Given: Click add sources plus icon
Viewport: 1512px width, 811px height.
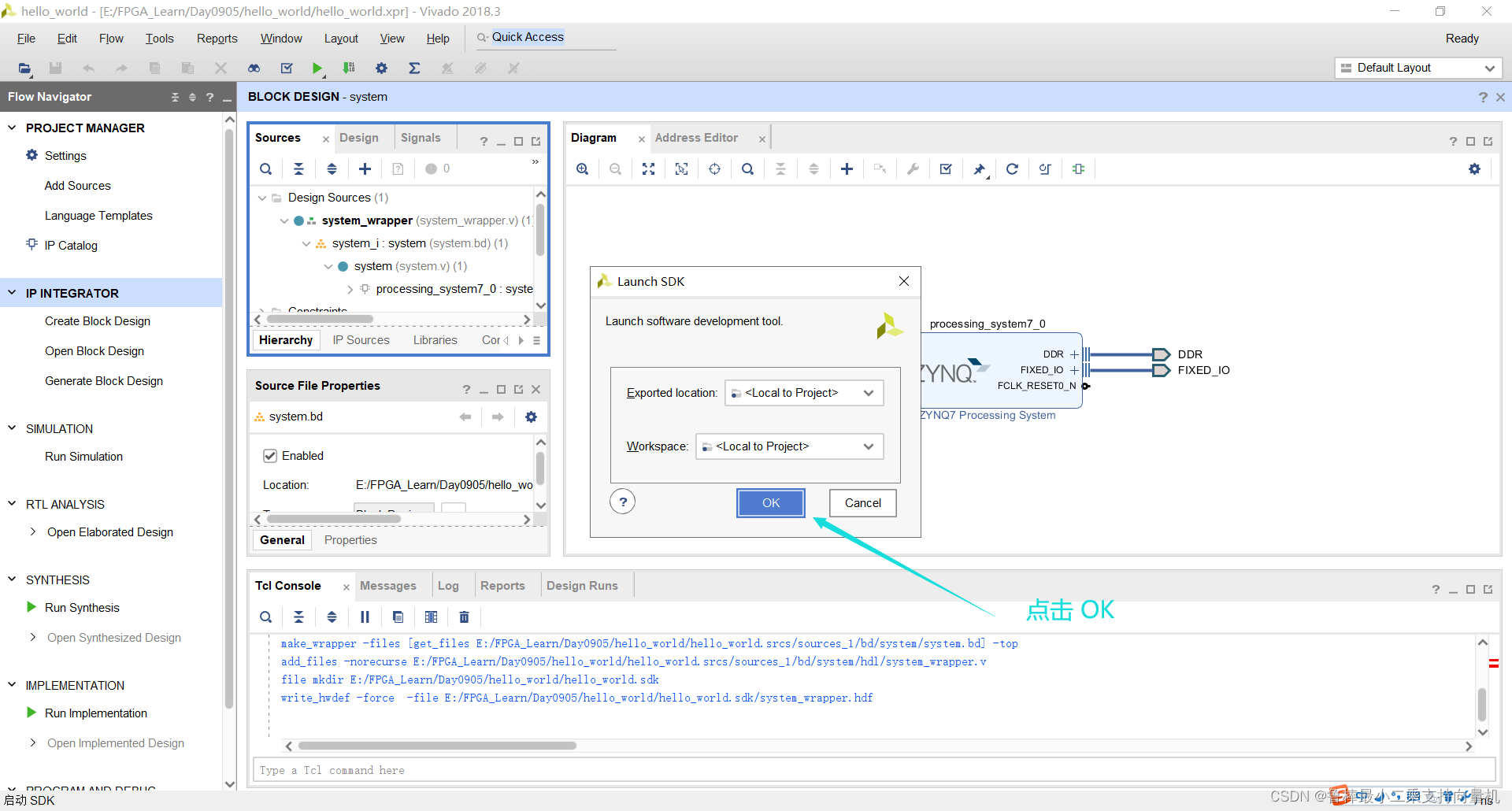Looking at the screenshot, I should 365,168.
